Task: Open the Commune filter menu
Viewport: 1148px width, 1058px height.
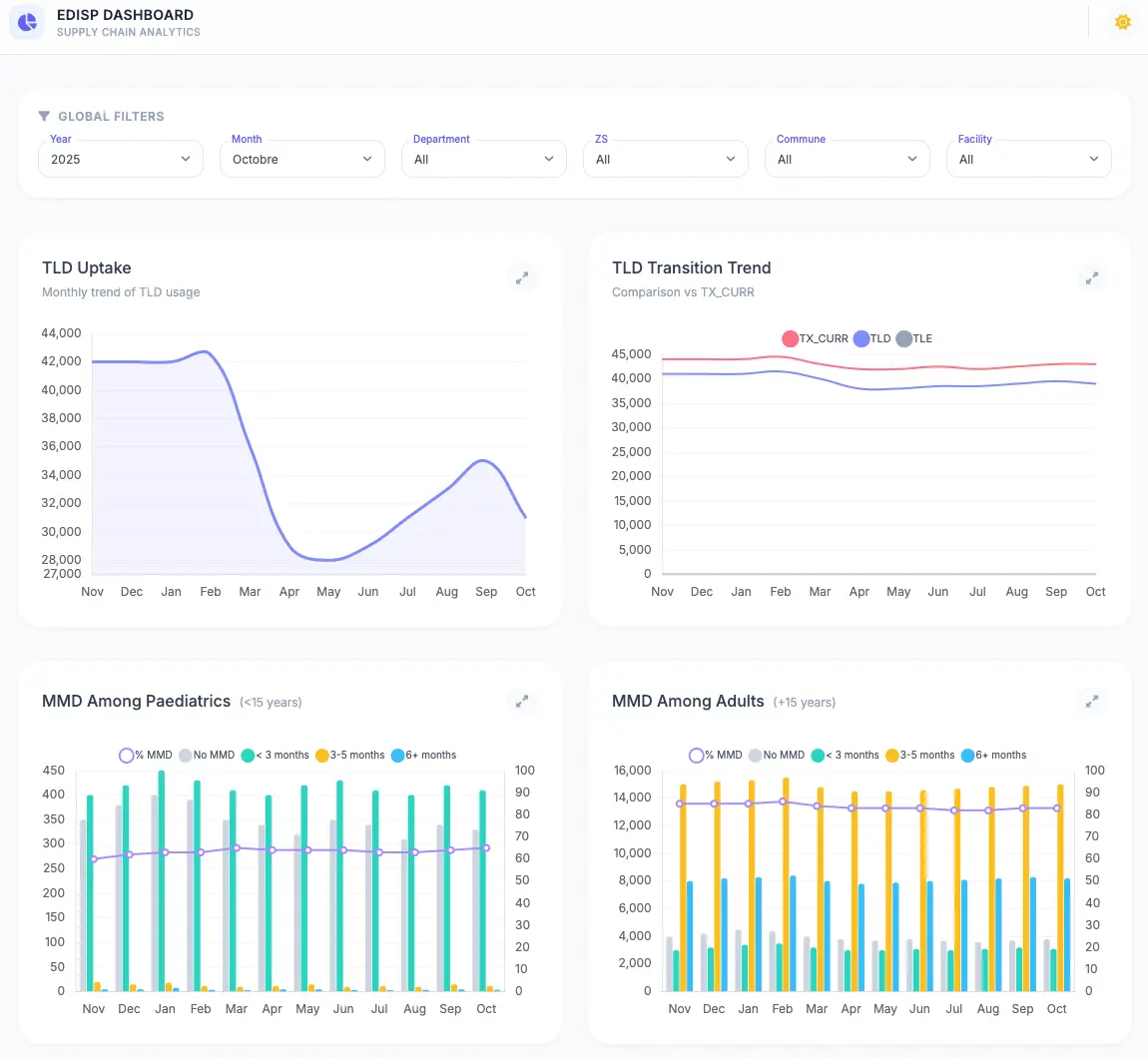Action: 847,159
